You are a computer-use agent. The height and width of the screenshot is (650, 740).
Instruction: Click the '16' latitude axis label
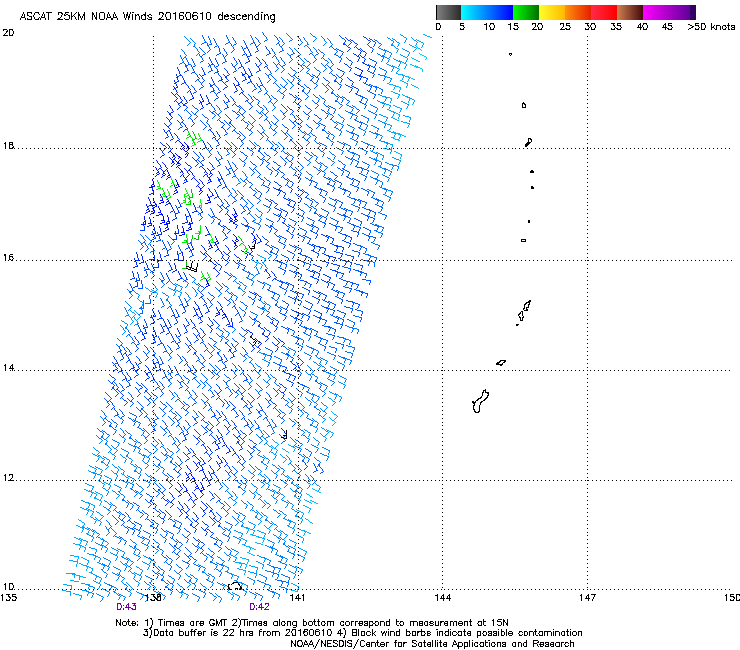[x=8, y=258]
